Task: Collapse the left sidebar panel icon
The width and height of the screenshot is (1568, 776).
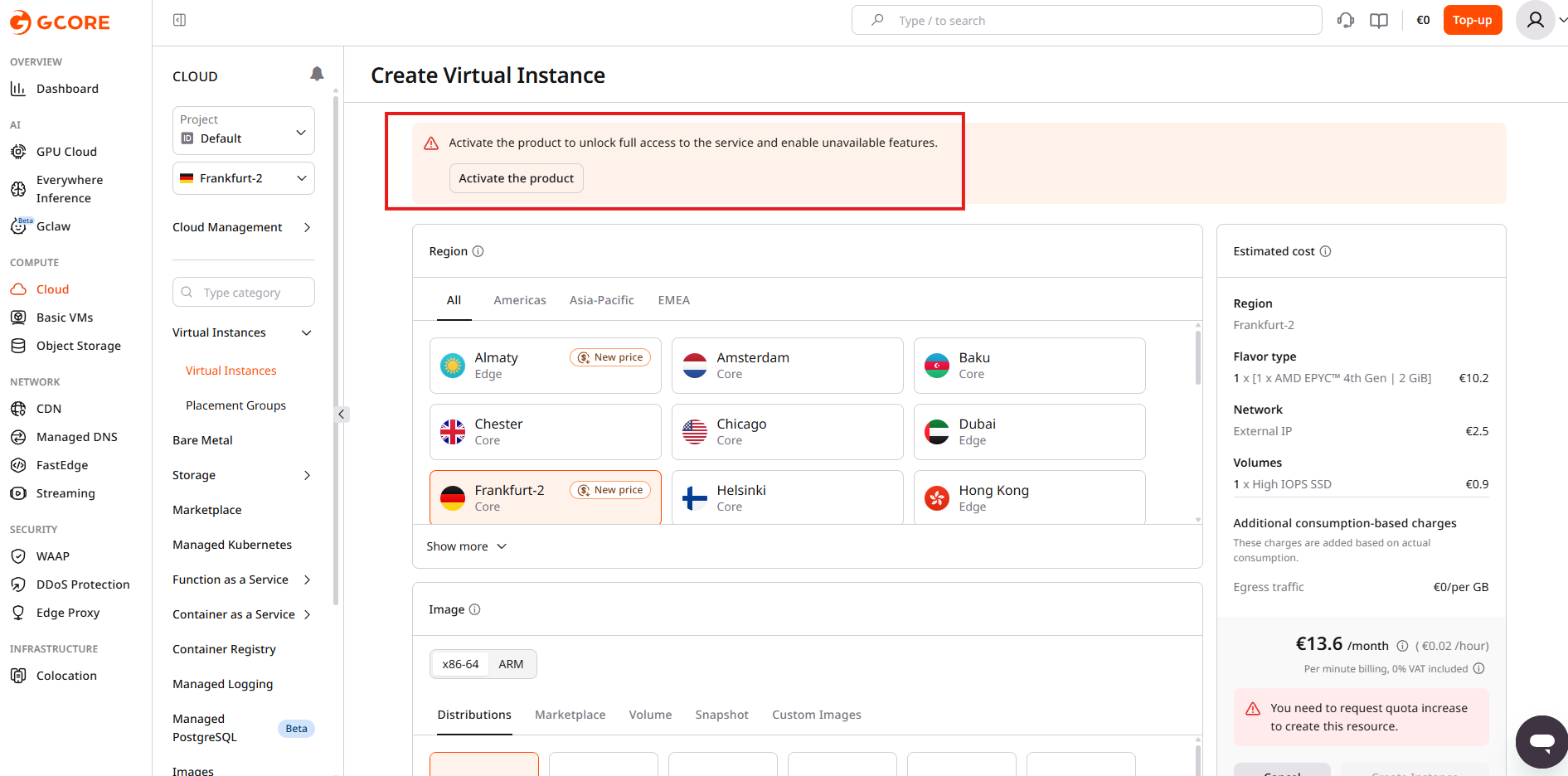Action: (x=179, y=20)
